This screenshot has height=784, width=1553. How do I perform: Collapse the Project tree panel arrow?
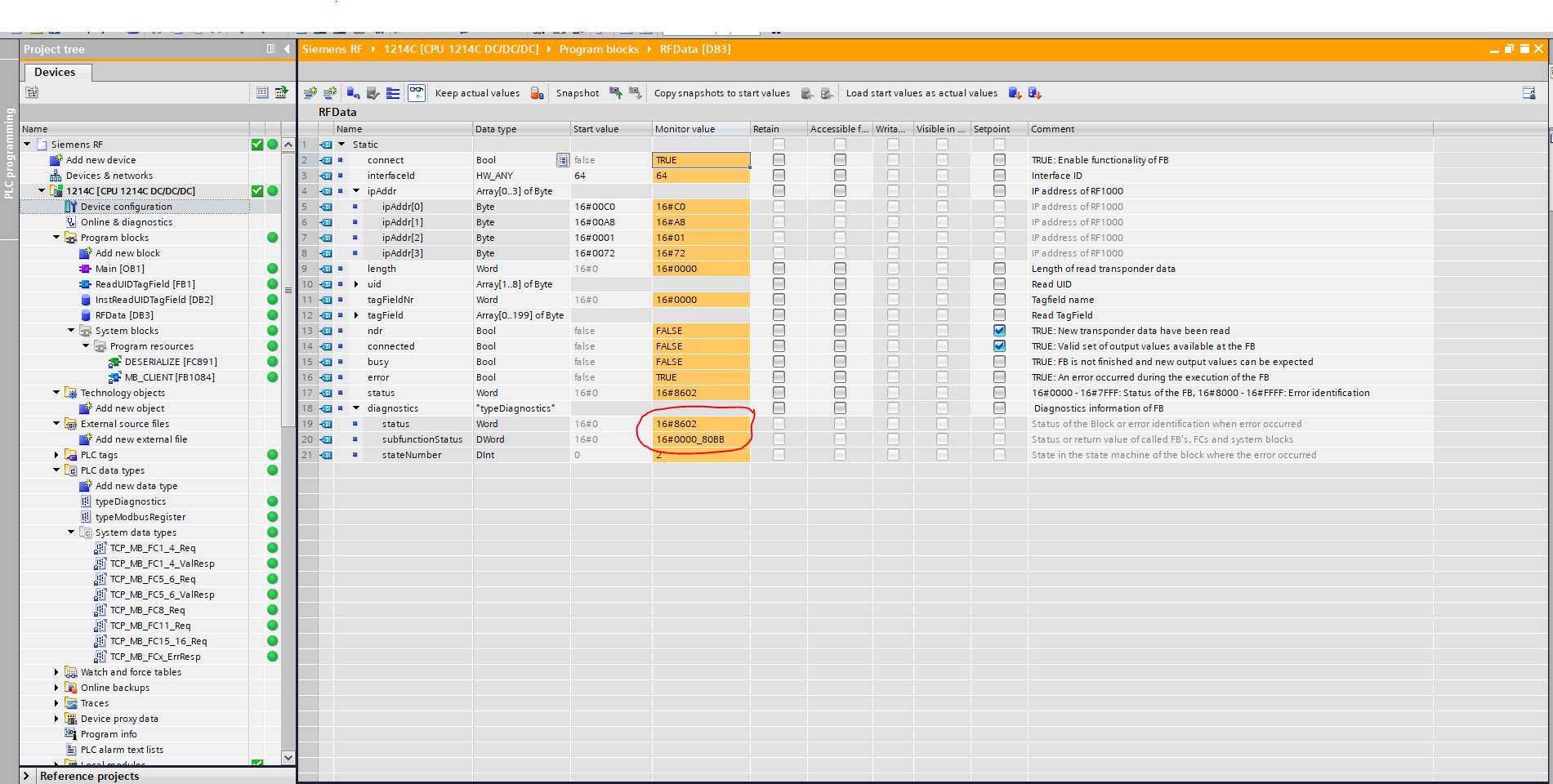click(x=287, y=49)
